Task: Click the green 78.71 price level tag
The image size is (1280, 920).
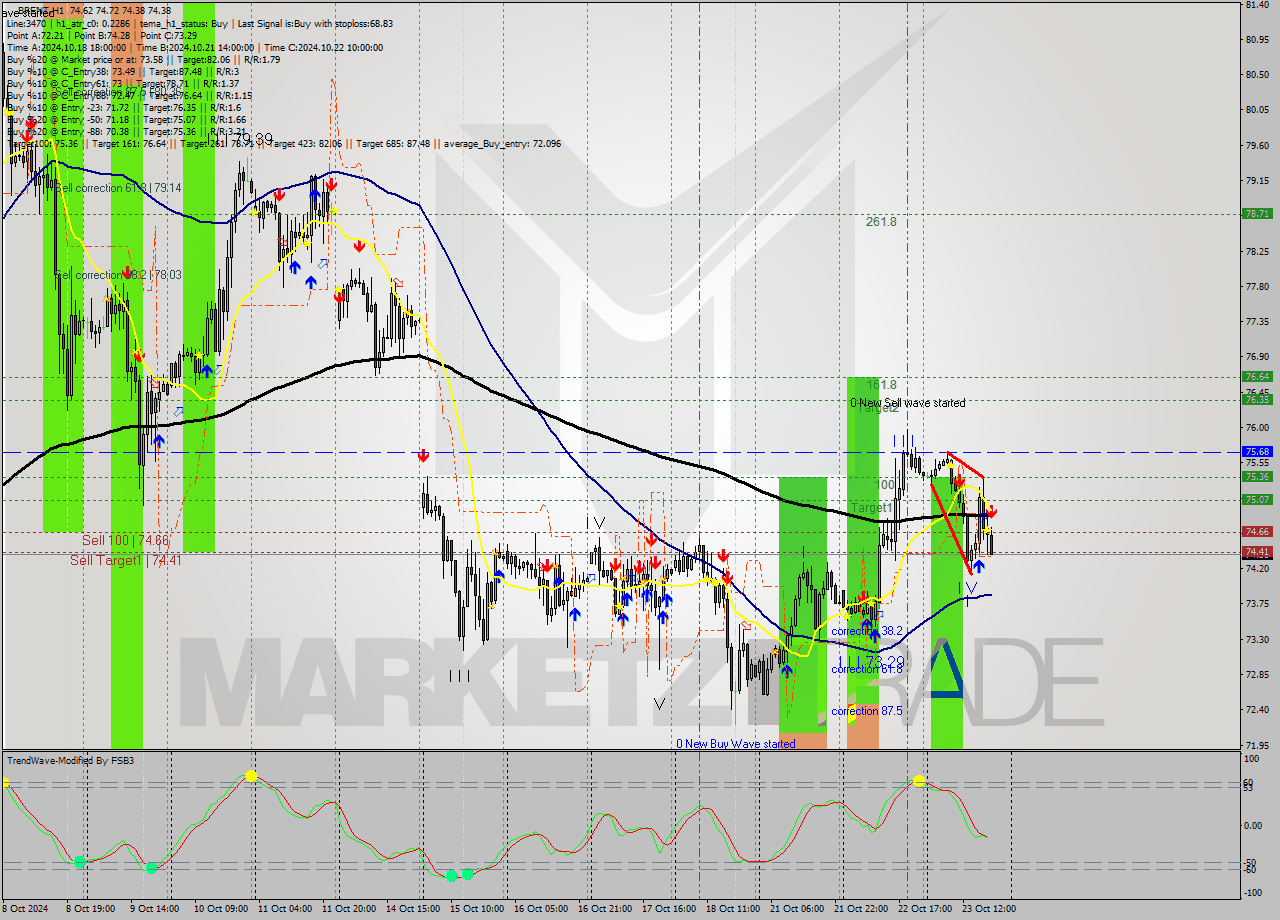Action: (x=1257, y=214)
